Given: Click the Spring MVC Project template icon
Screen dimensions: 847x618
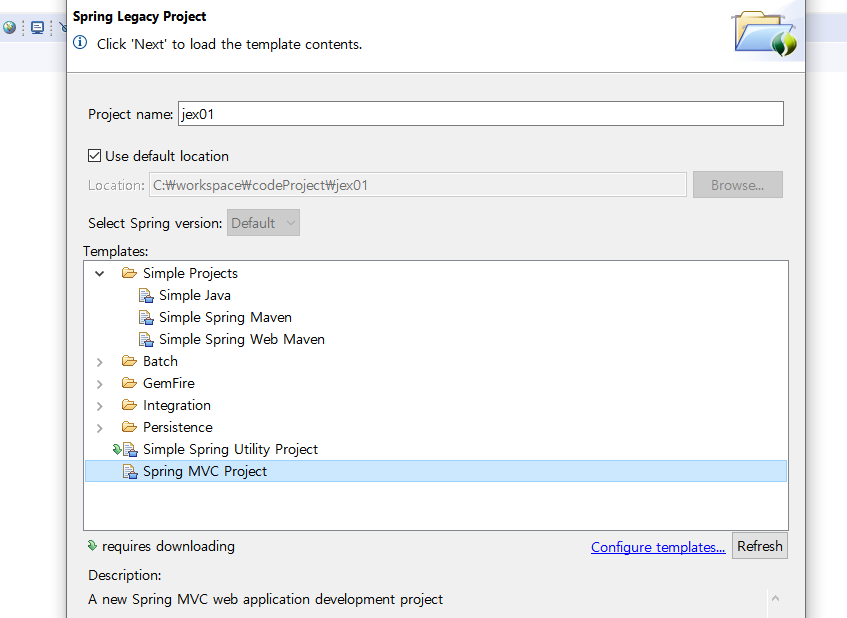Looking at the screenshot, I should pos(130,472).
